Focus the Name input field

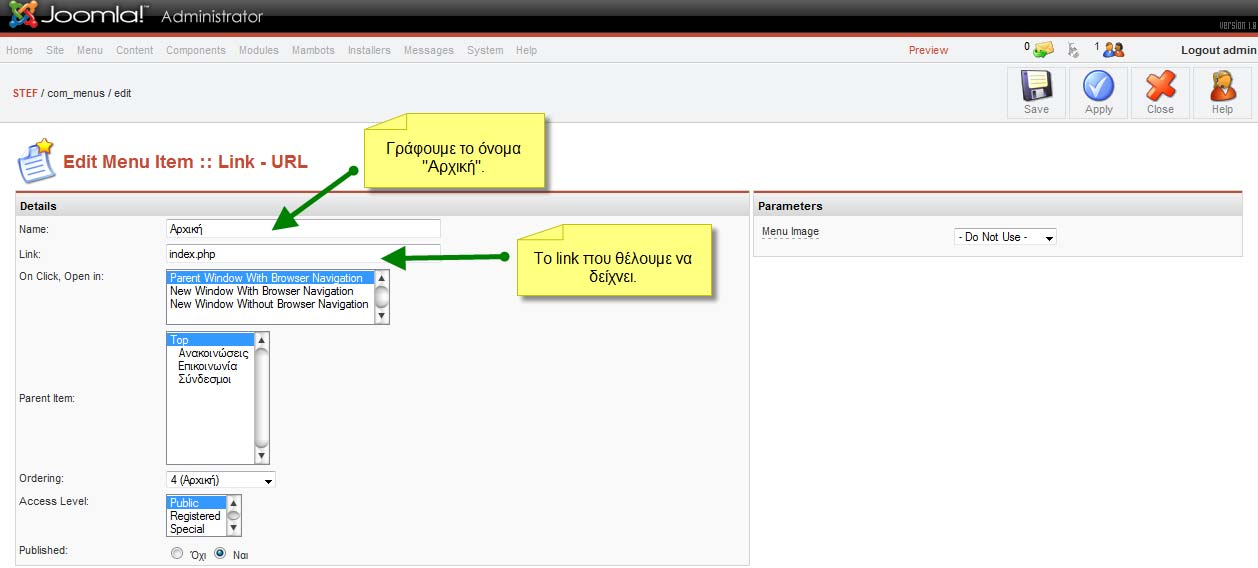pos(303,228)
